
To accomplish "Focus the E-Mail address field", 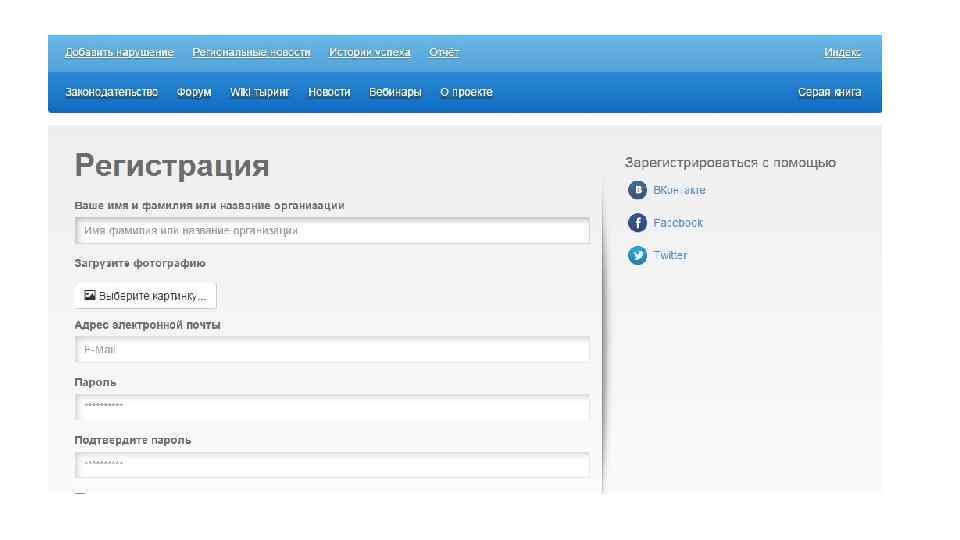I will click(x=332, y=350).
